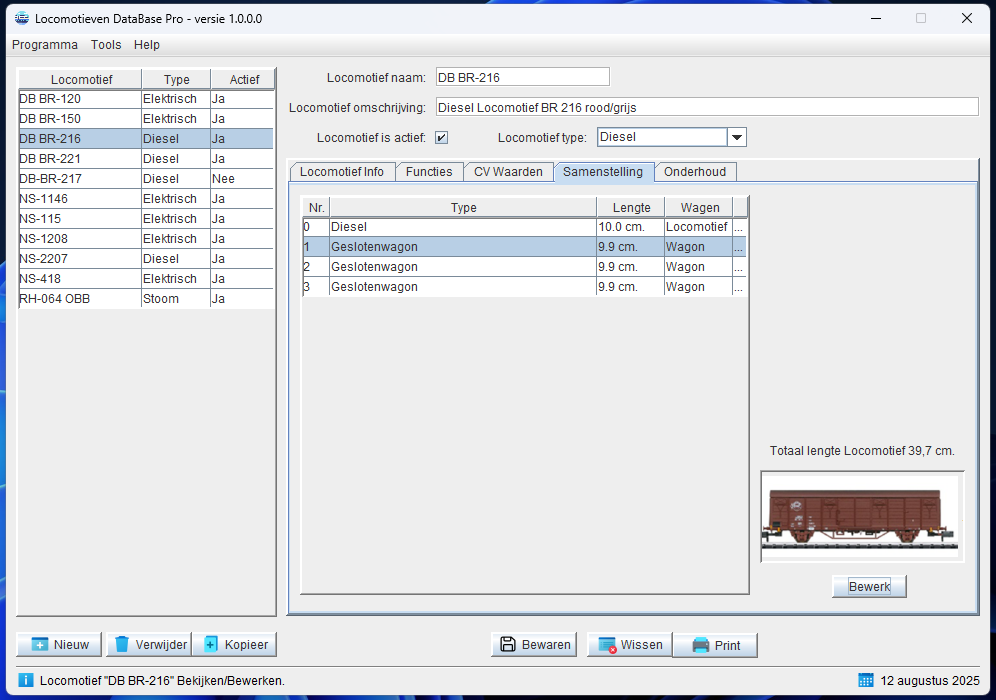
Task: Click the Print button
Action: [x=715, y=645]
